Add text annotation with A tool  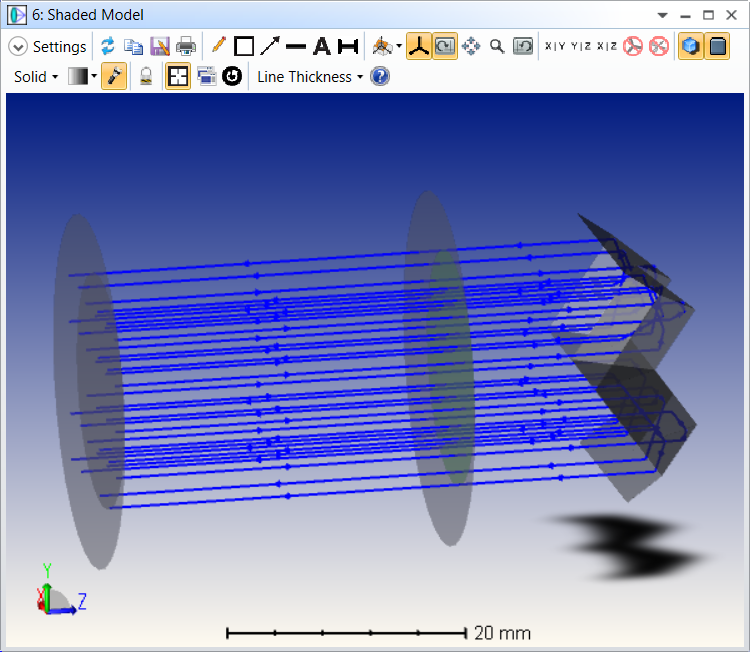pos(322,46)
